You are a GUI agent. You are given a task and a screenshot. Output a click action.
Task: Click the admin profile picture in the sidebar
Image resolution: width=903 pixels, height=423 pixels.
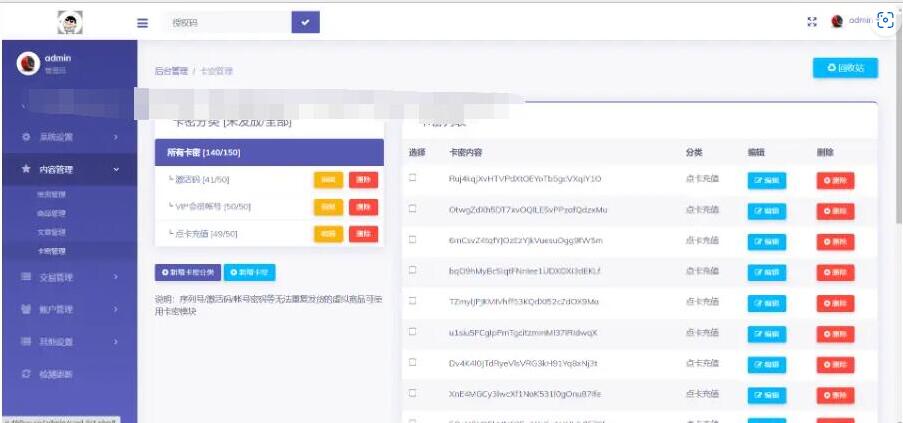28,63
